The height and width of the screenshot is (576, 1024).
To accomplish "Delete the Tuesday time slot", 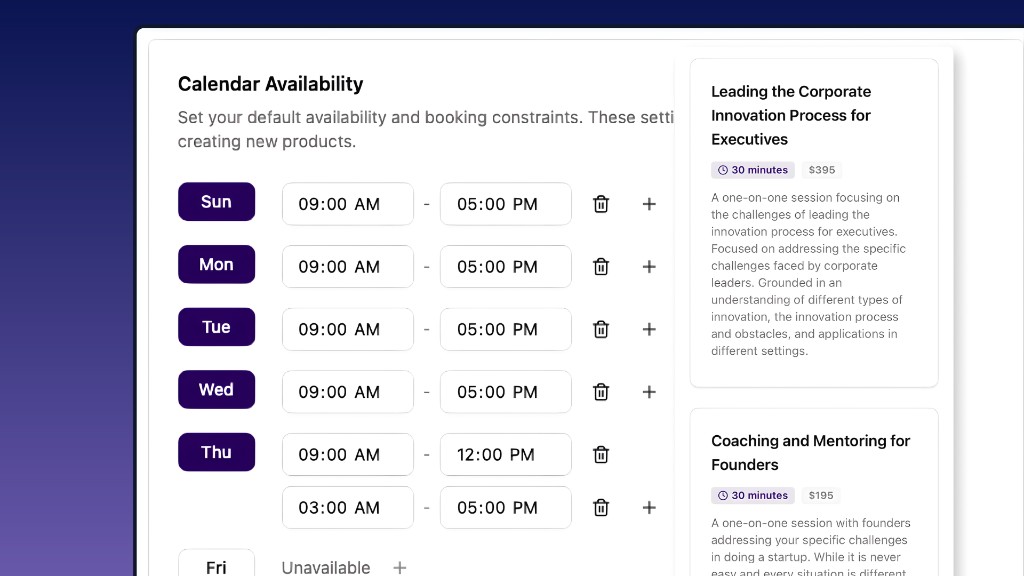I will tap(601, 329).
